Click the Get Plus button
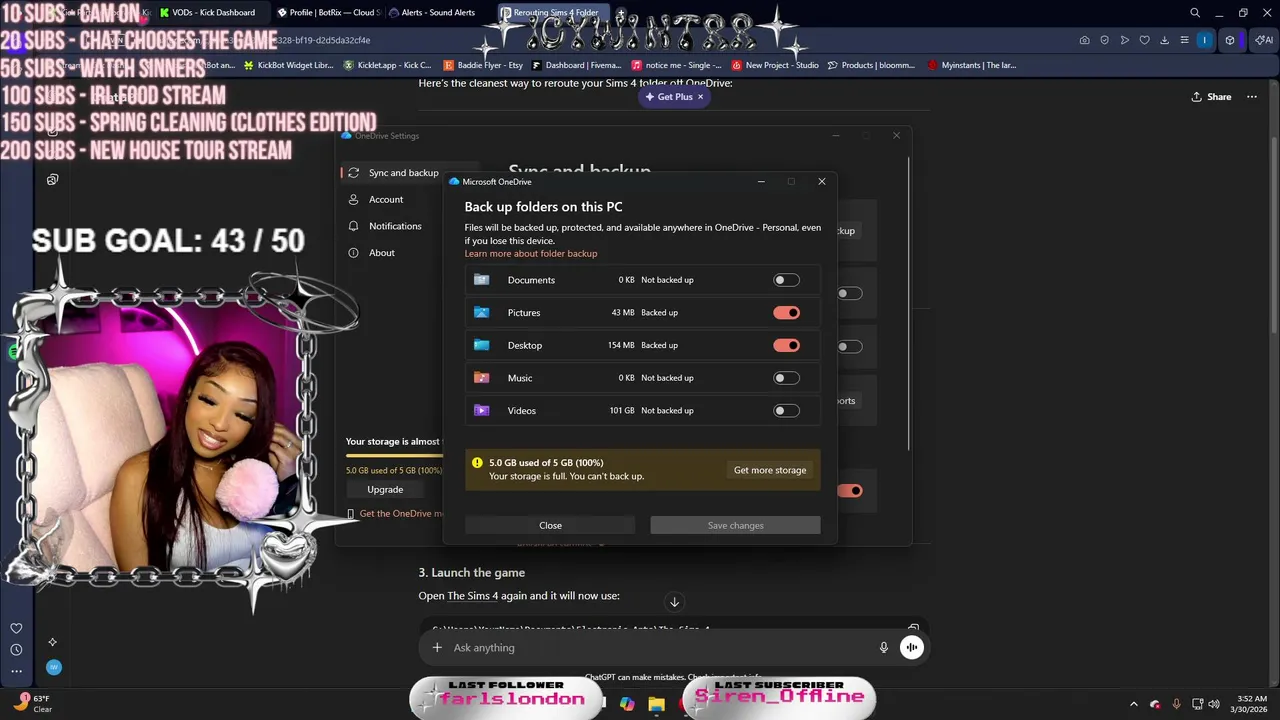 (669, 97)
